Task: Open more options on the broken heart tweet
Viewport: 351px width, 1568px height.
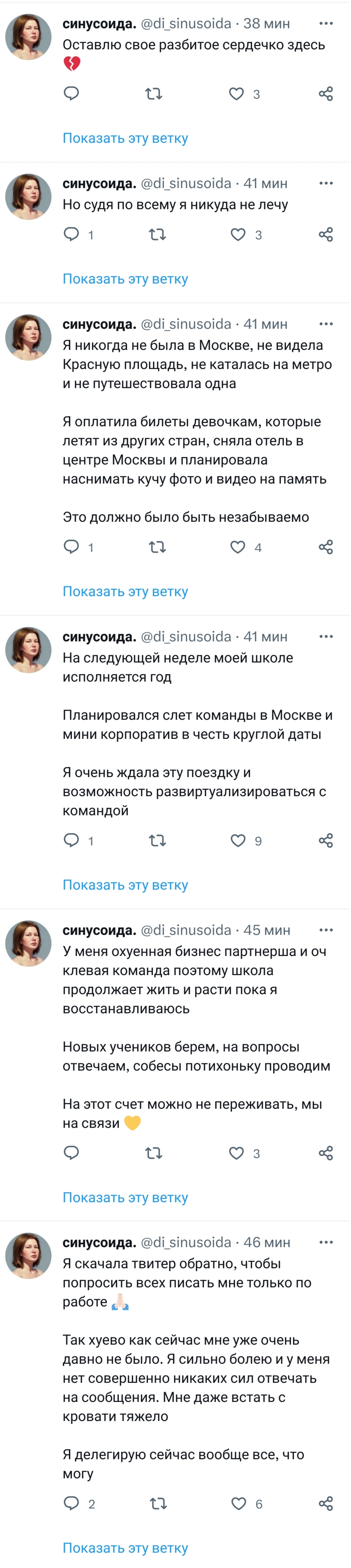Action: [x=326, y=24]
